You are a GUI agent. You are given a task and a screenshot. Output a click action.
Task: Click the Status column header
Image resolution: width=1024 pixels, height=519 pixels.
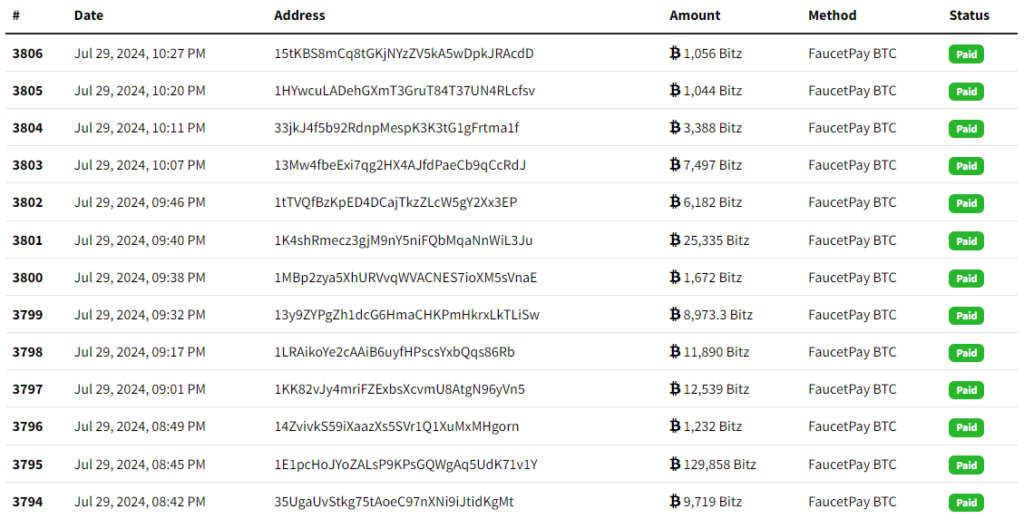tap(969, 16)
